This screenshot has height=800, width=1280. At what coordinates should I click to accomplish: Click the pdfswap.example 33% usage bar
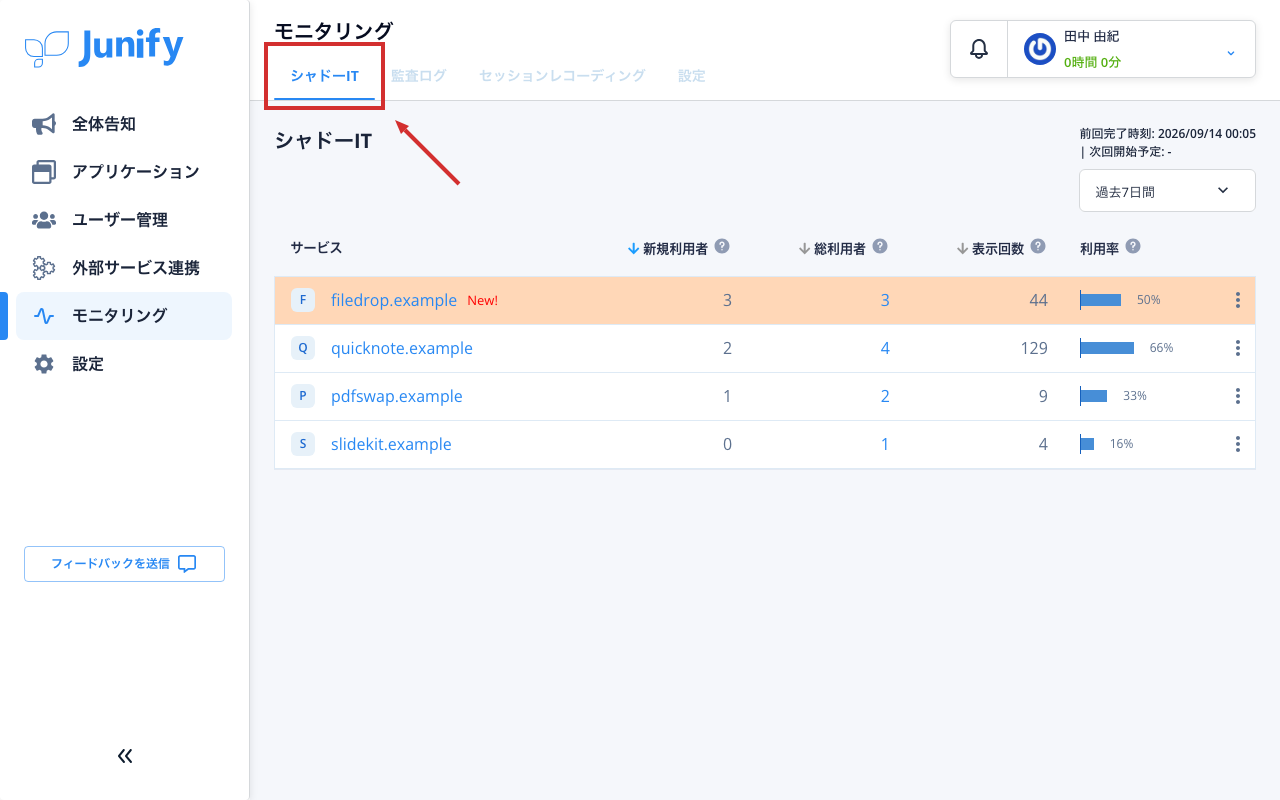coord(1094,396)
